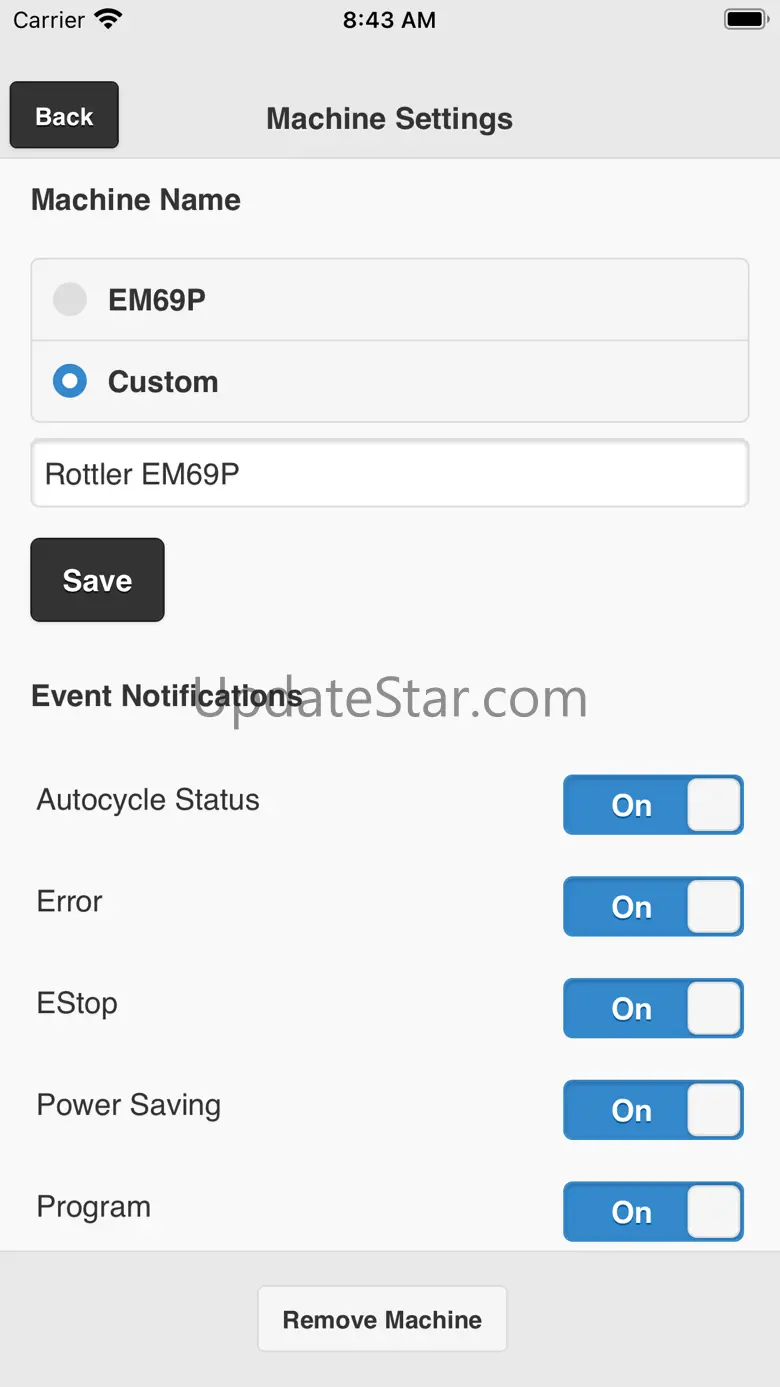This screenshot has height=1387, width=780.
Task: Toggle the Power Saving notification switch
Action: 653,1110
